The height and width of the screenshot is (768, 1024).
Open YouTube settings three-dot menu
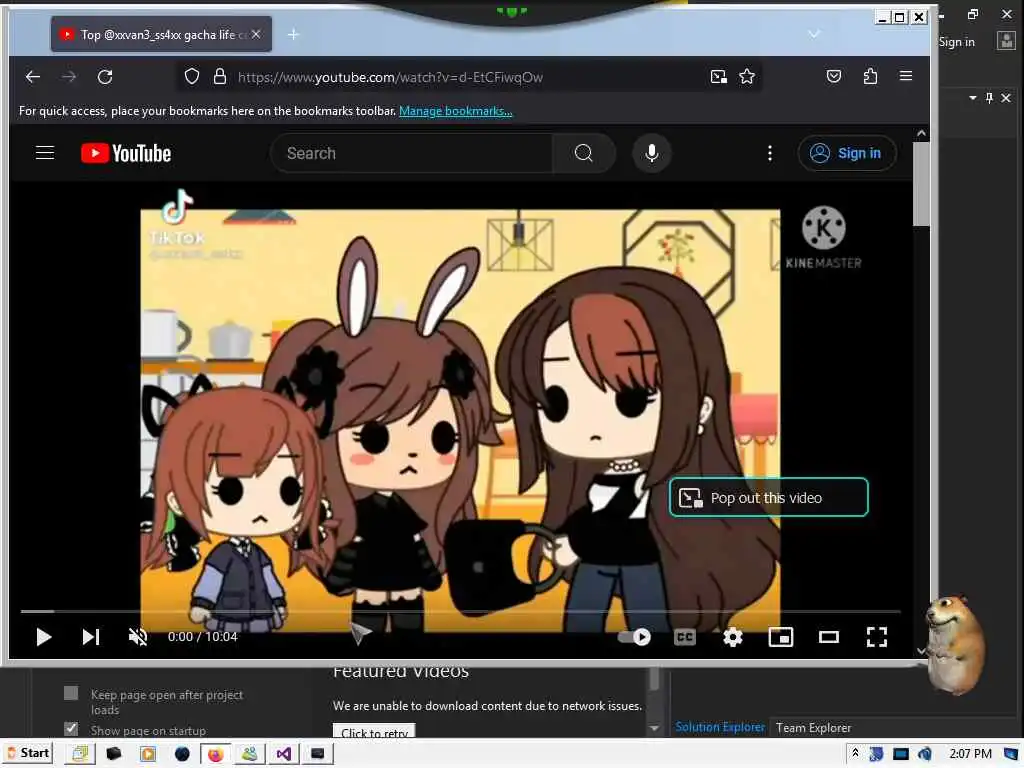click(770, 153)
